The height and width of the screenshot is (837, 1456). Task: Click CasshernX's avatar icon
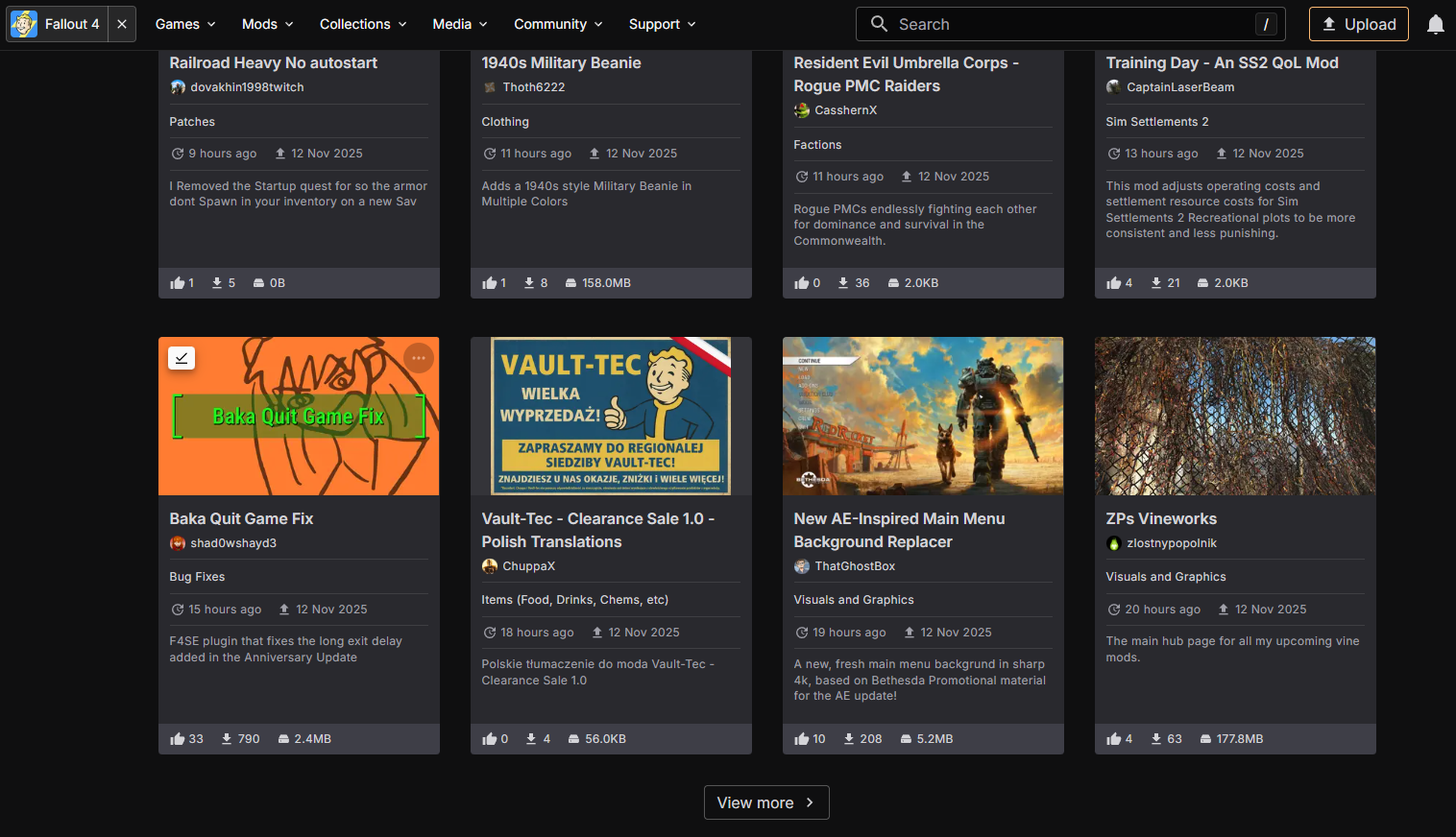pos(802,110)
